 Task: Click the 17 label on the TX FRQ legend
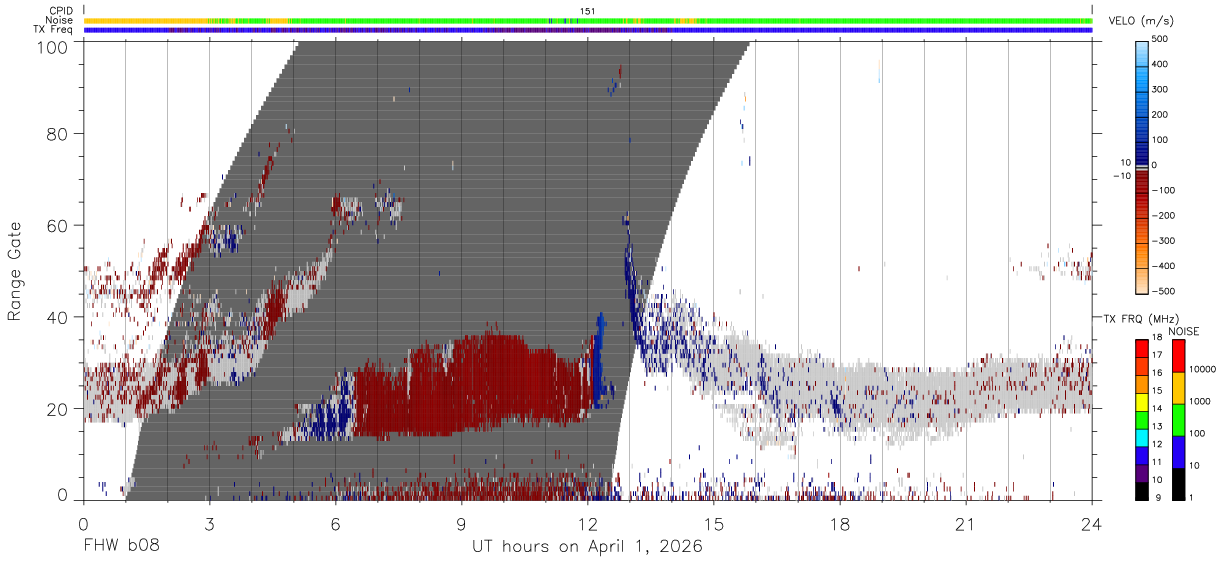1156,354
